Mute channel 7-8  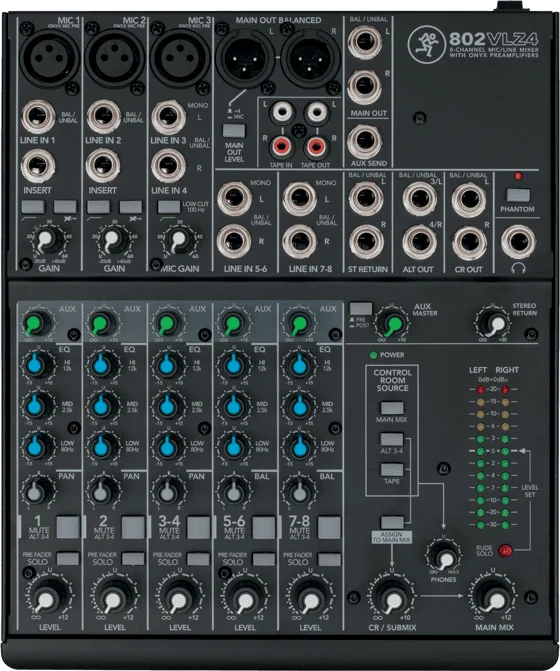(329, 527)
